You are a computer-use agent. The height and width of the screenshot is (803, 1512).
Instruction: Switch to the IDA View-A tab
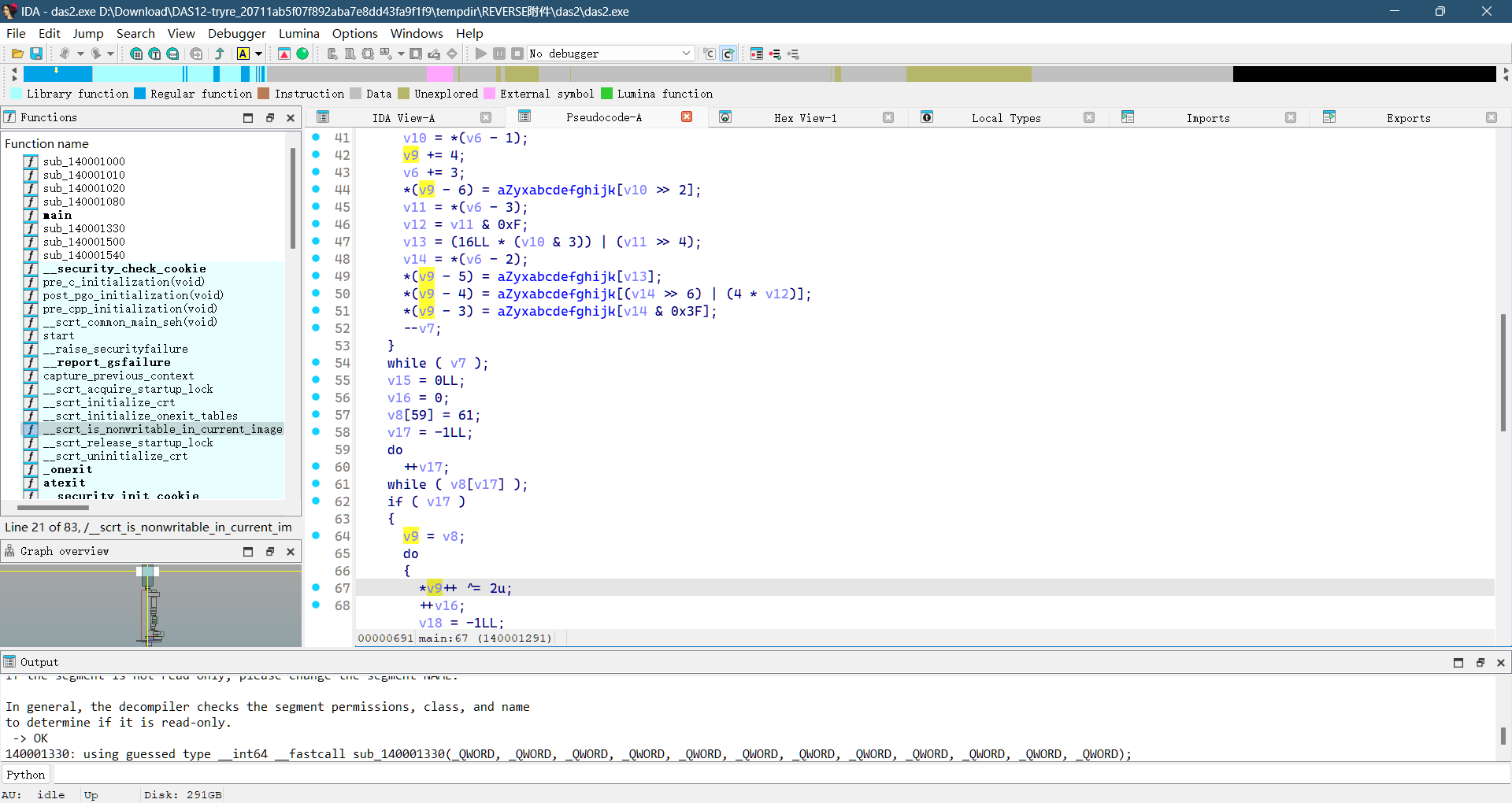click(403, 117)
